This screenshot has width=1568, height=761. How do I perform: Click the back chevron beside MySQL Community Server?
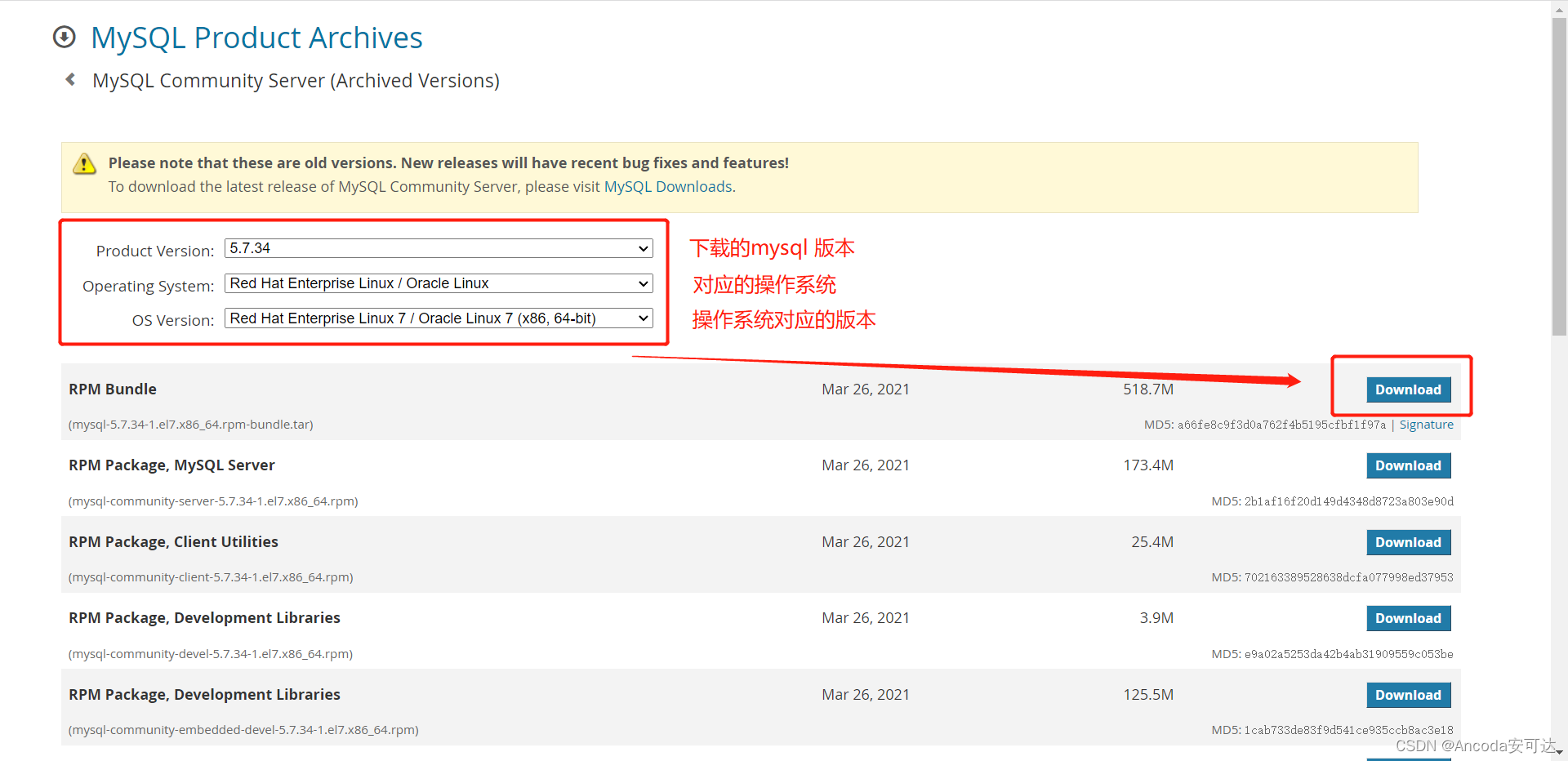(70, 79)
